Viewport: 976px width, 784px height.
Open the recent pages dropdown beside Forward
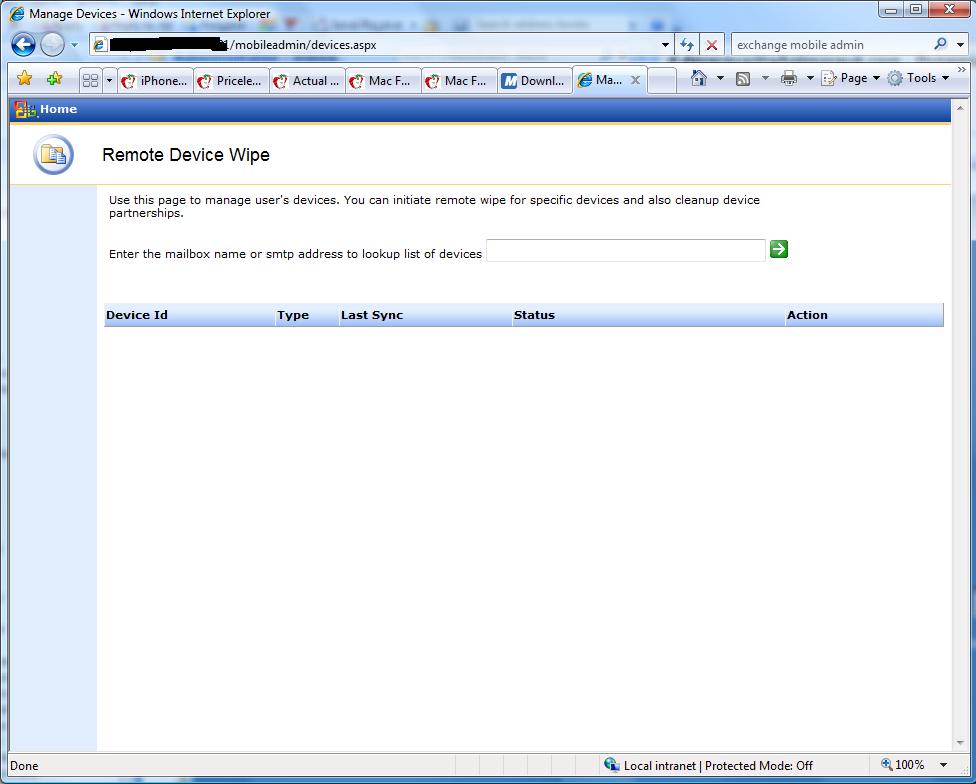click(x=74, y=45)
